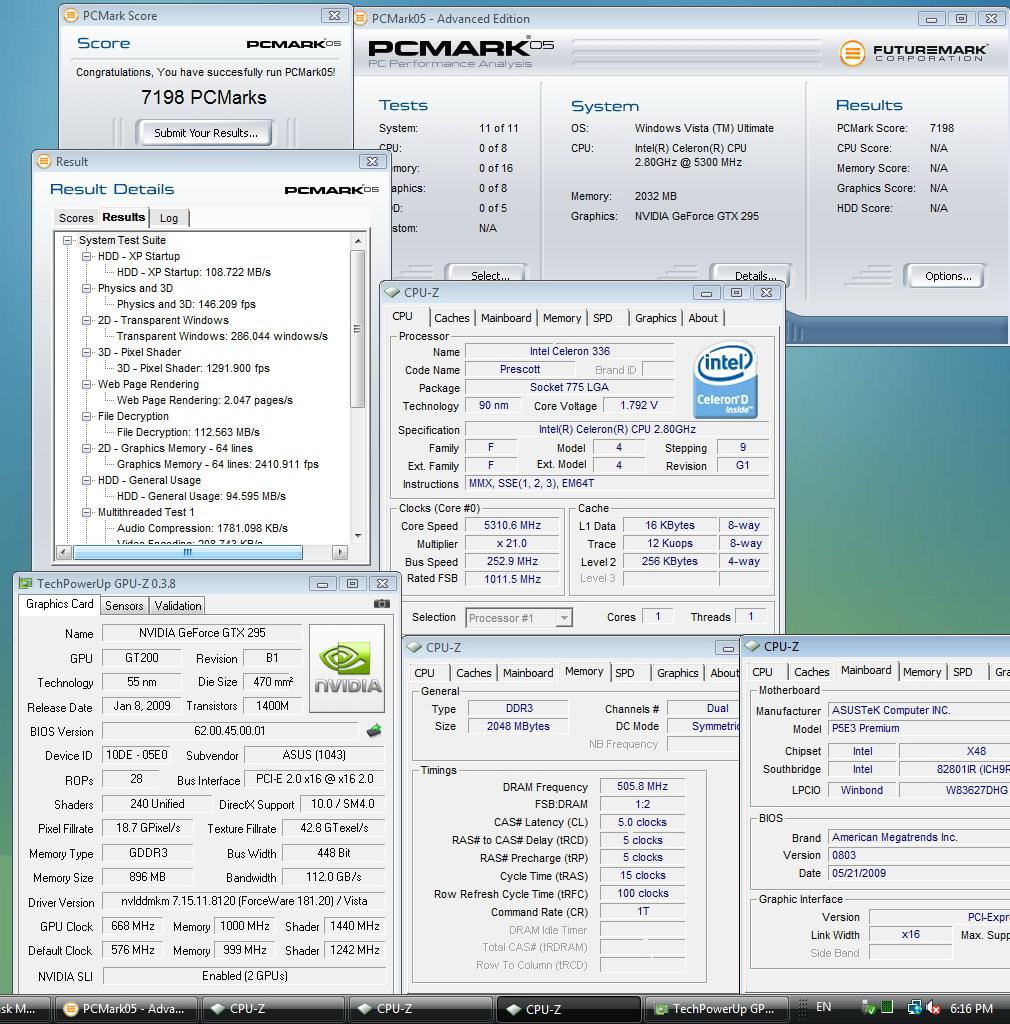Click the GPU-Z screenshot camera icon
1010x1024 pixels.
click(382, 604)
